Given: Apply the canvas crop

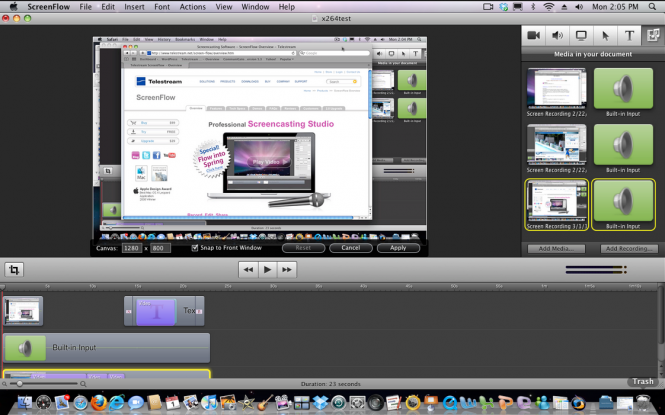Looking at the screenshot, I should pos(398,248).
